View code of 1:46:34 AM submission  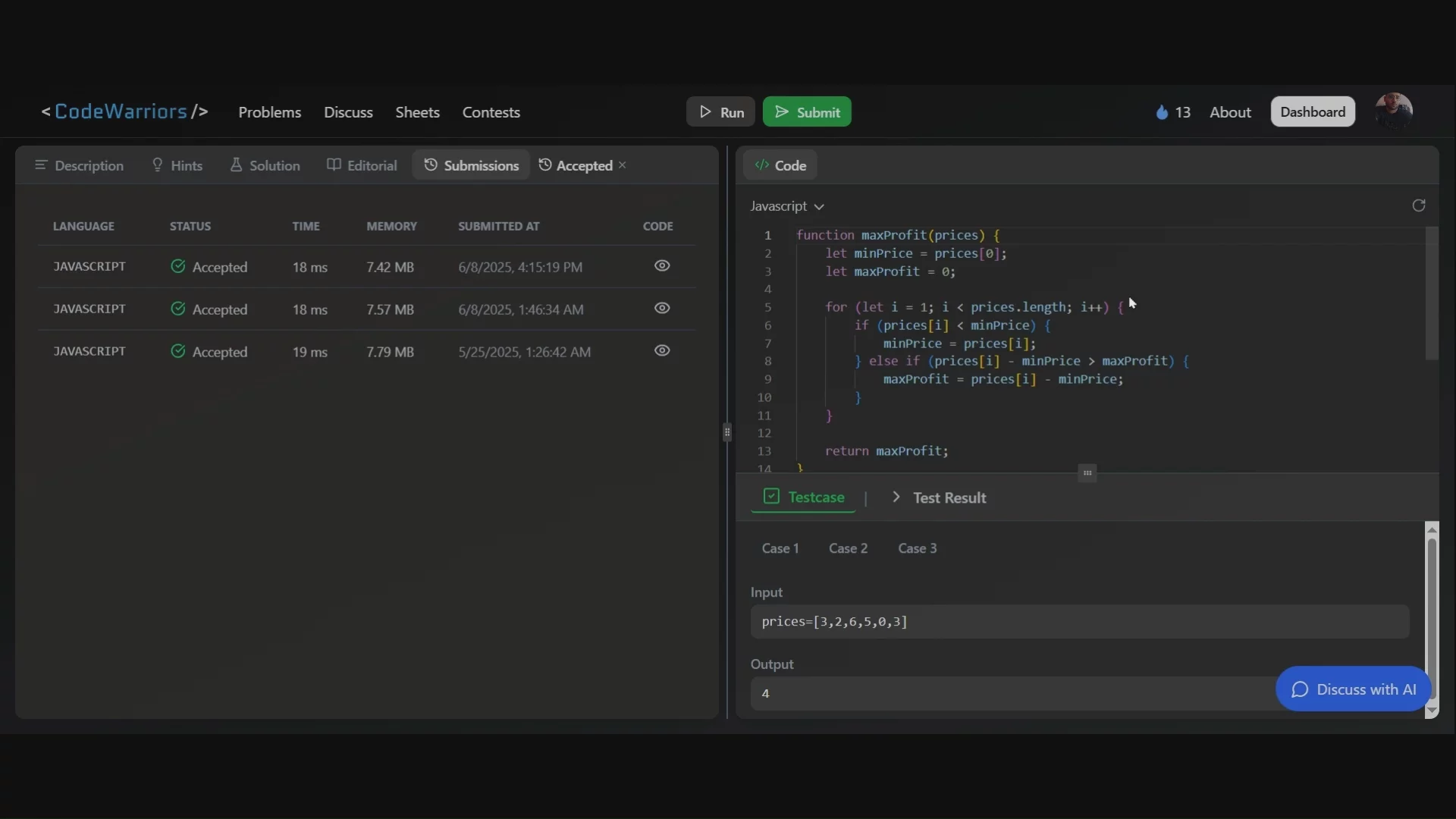(662, 308)
